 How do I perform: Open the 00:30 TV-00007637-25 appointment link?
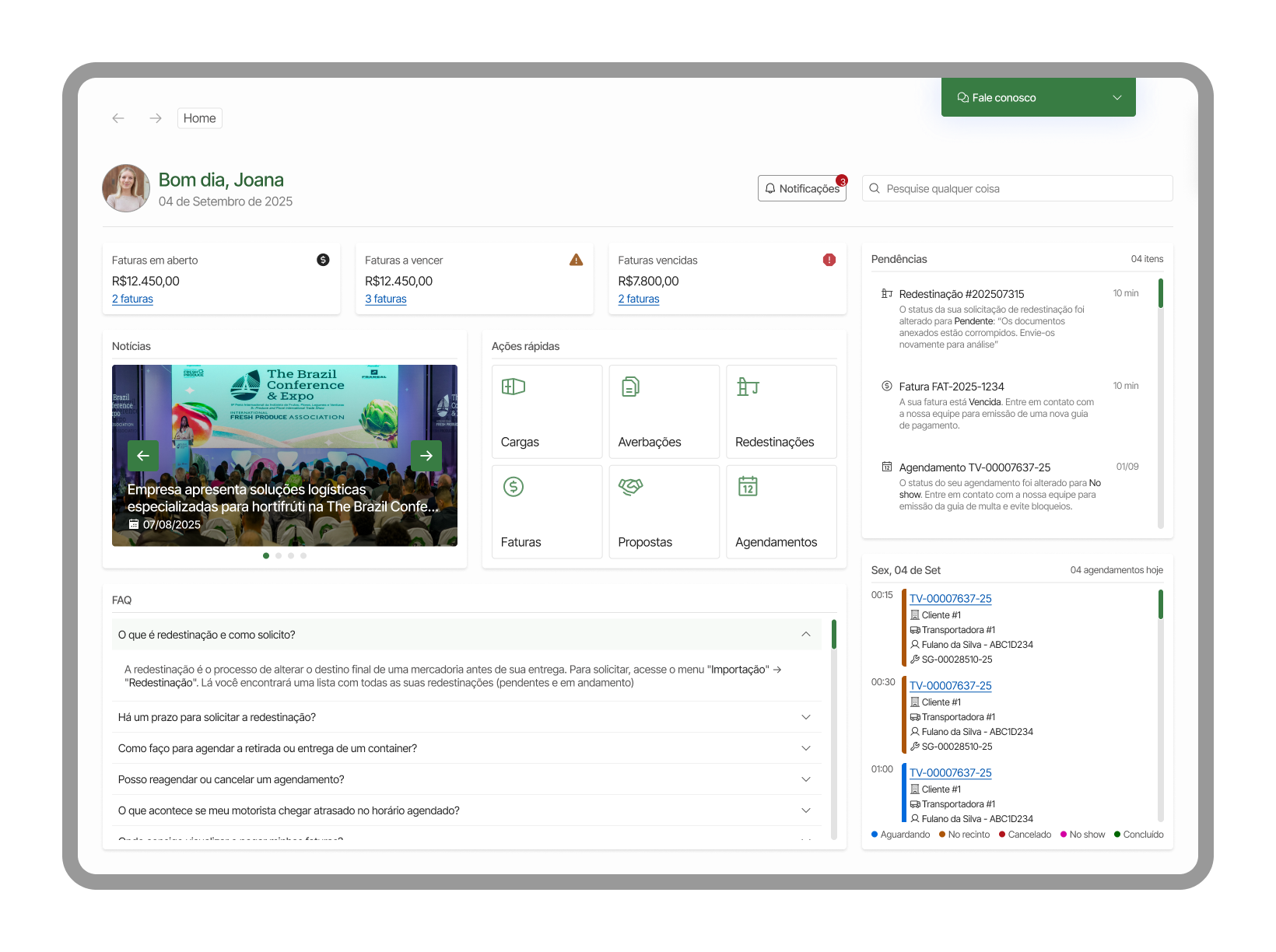coord(951,686)
